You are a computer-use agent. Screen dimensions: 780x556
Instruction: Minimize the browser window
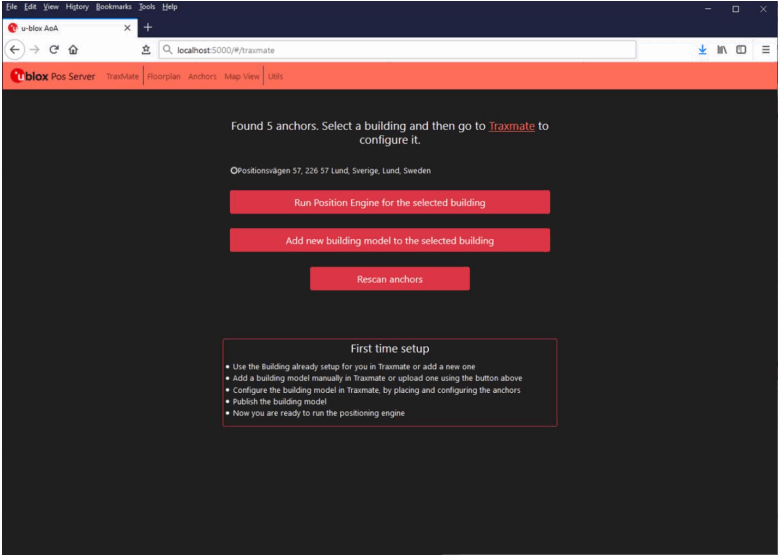(707, 9)
